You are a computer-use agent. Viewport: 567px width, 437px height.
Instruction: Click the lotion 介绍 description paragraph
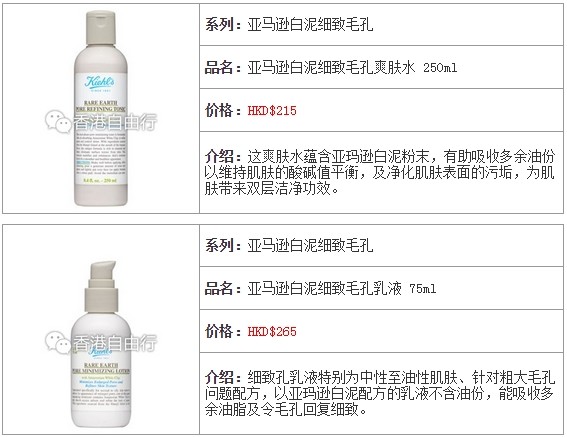click(x=380, y=394)
